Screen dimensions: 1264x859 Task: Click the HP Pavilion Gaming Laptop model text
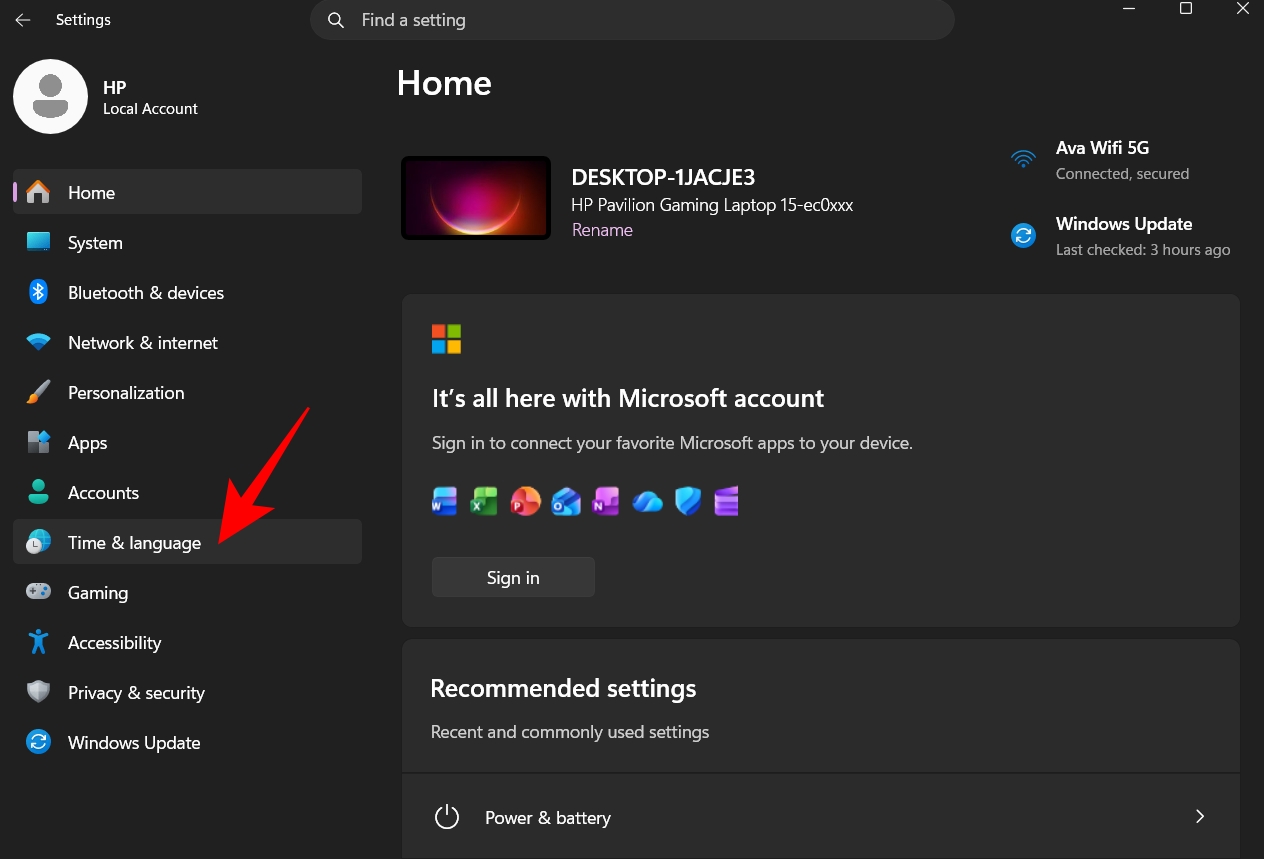(x=712, y=205)
